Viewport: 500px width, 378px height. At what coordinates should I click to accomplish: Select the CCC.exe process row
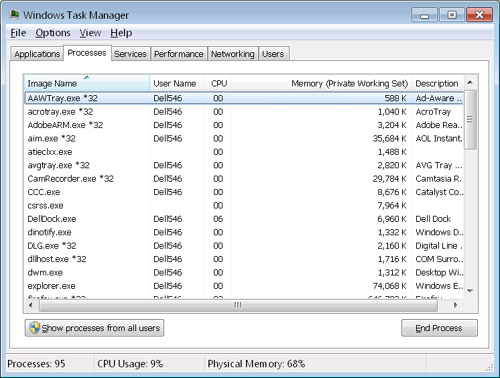pos(244,192)
